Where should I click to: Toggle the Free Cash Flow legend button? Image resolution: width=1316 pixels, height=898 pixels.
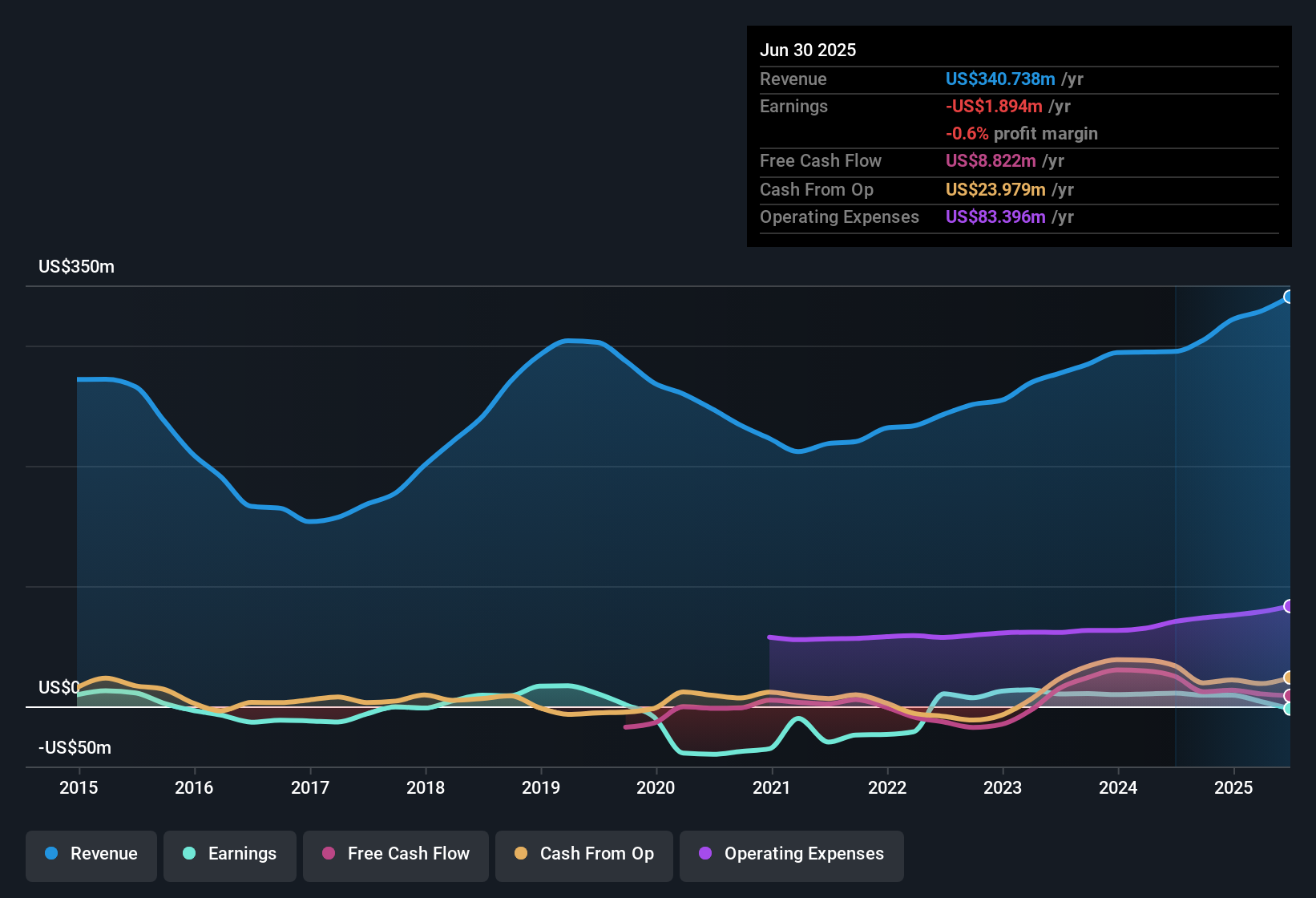(x=396, y=854)
